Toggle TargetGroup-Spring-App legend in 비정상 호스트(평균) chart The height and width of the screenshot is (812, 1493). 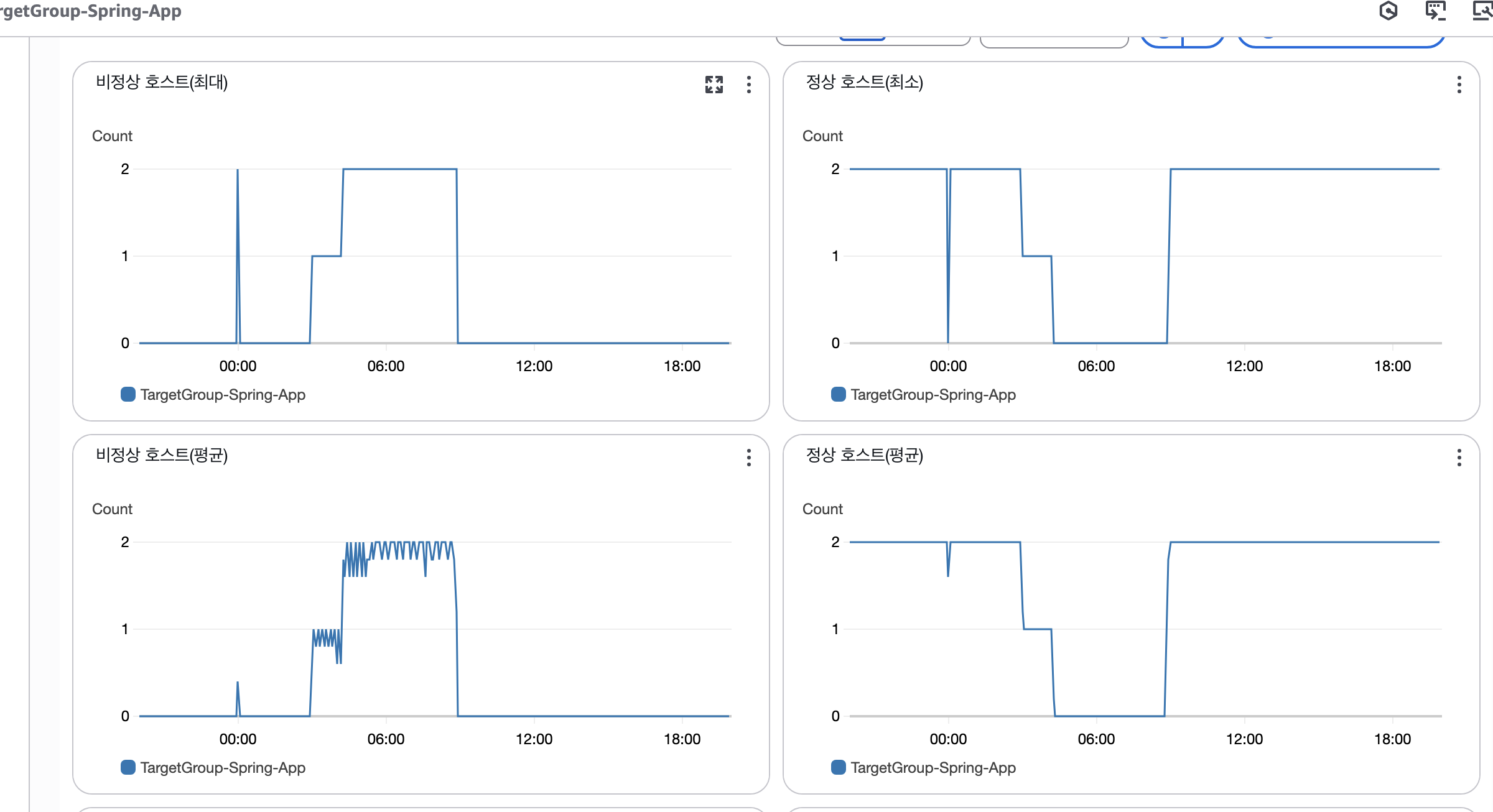(x=128, y=767)
